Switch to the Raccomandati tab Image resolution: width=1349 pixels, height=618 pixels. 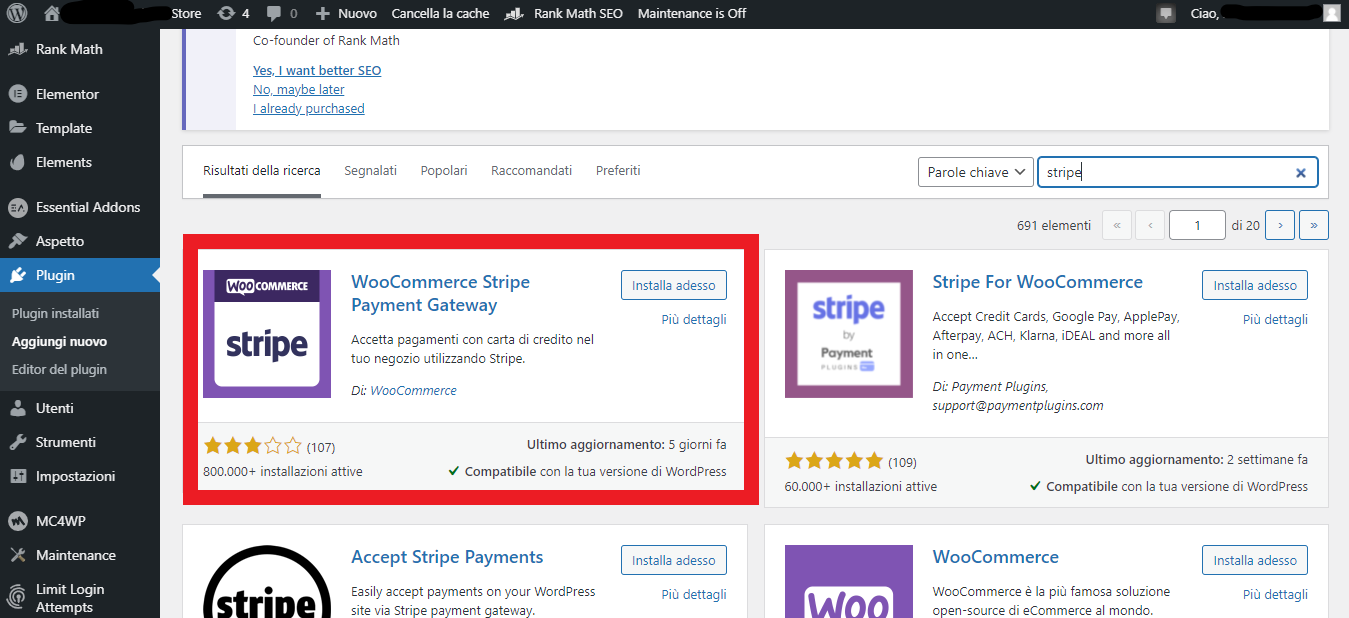pos(531,171)
